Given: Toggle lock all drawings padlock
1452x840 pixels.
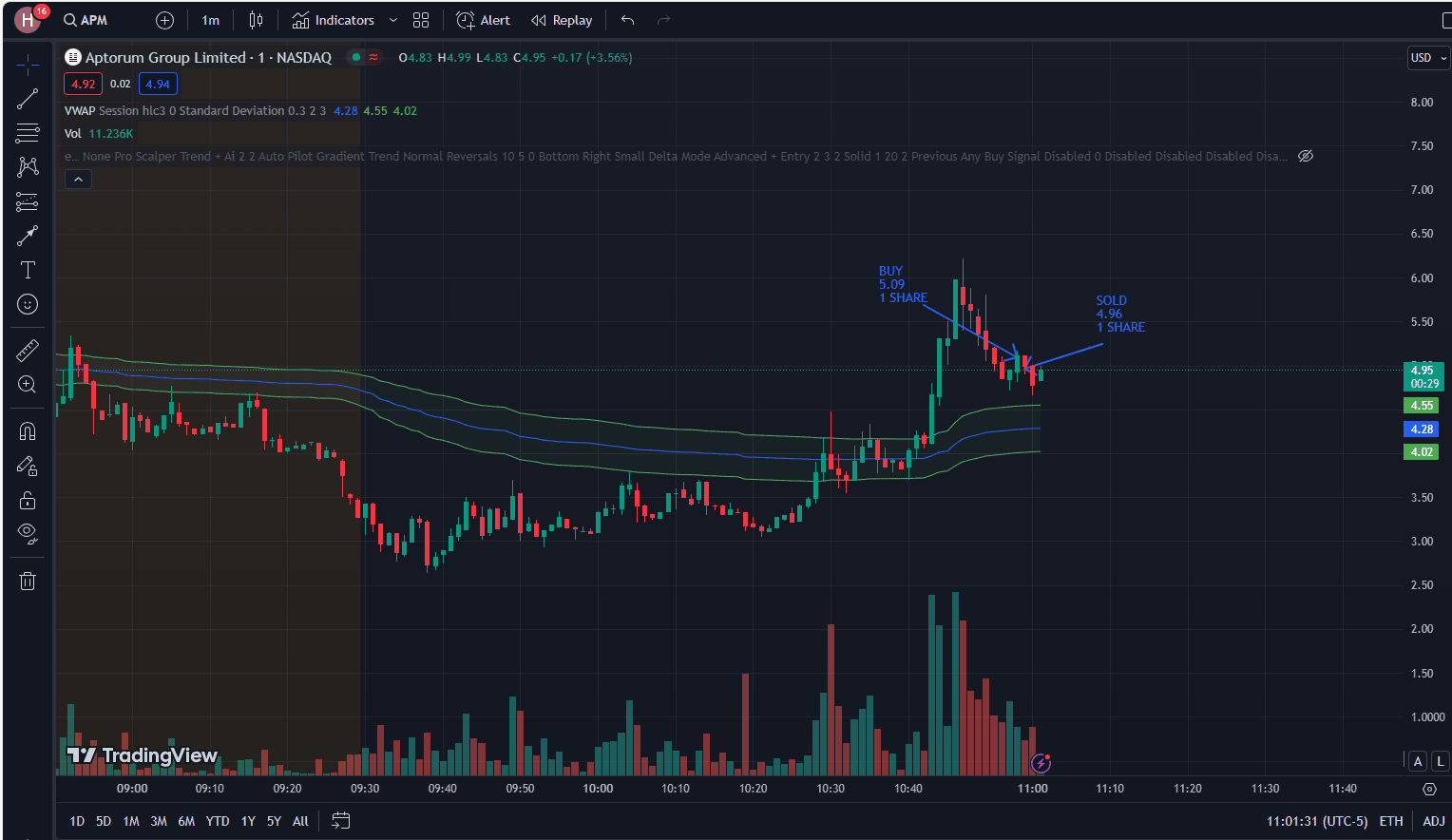Looking at the screenshot, I should 28,500.
